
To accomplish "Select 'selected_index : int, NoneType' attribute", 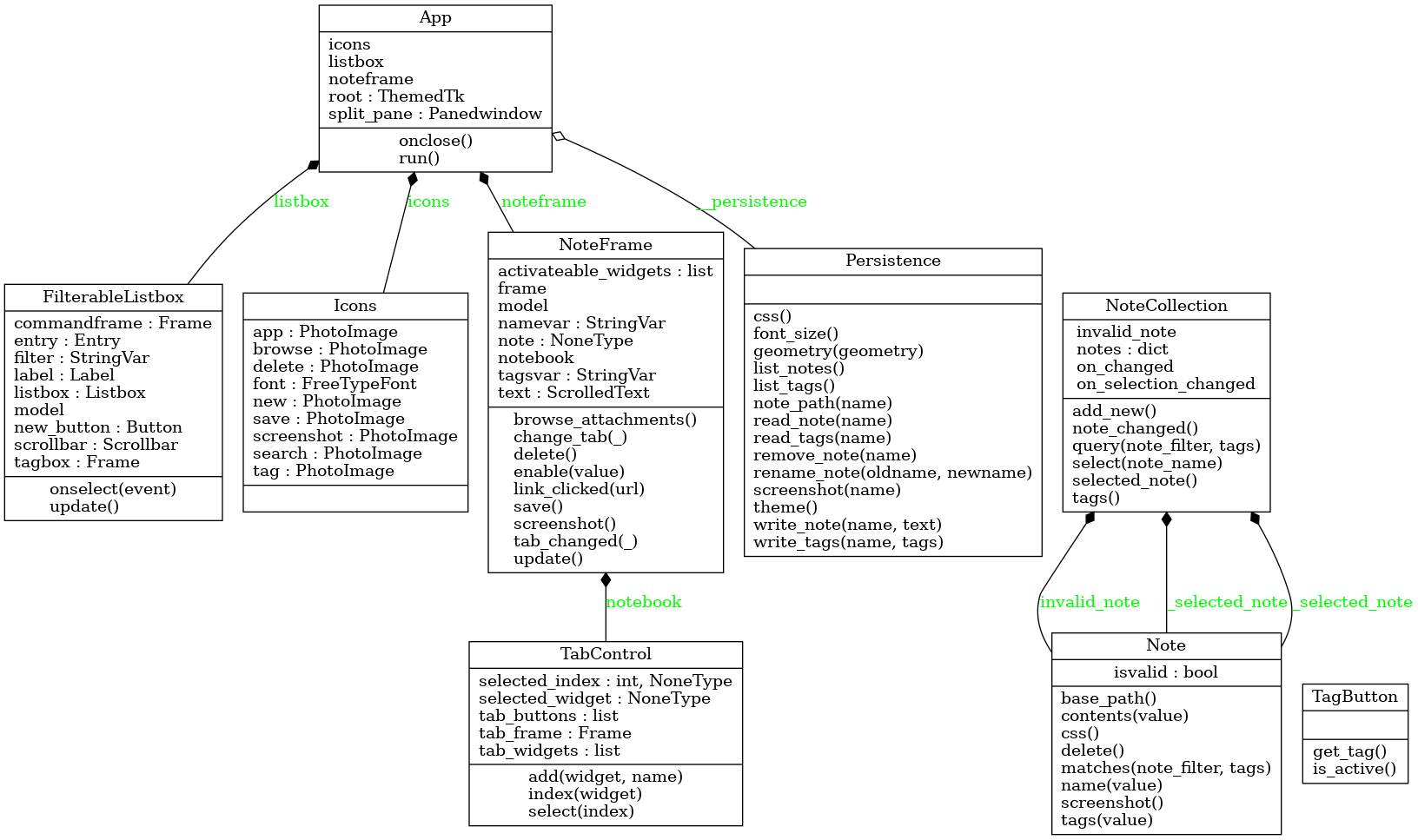I will click(x=606, y=681).
